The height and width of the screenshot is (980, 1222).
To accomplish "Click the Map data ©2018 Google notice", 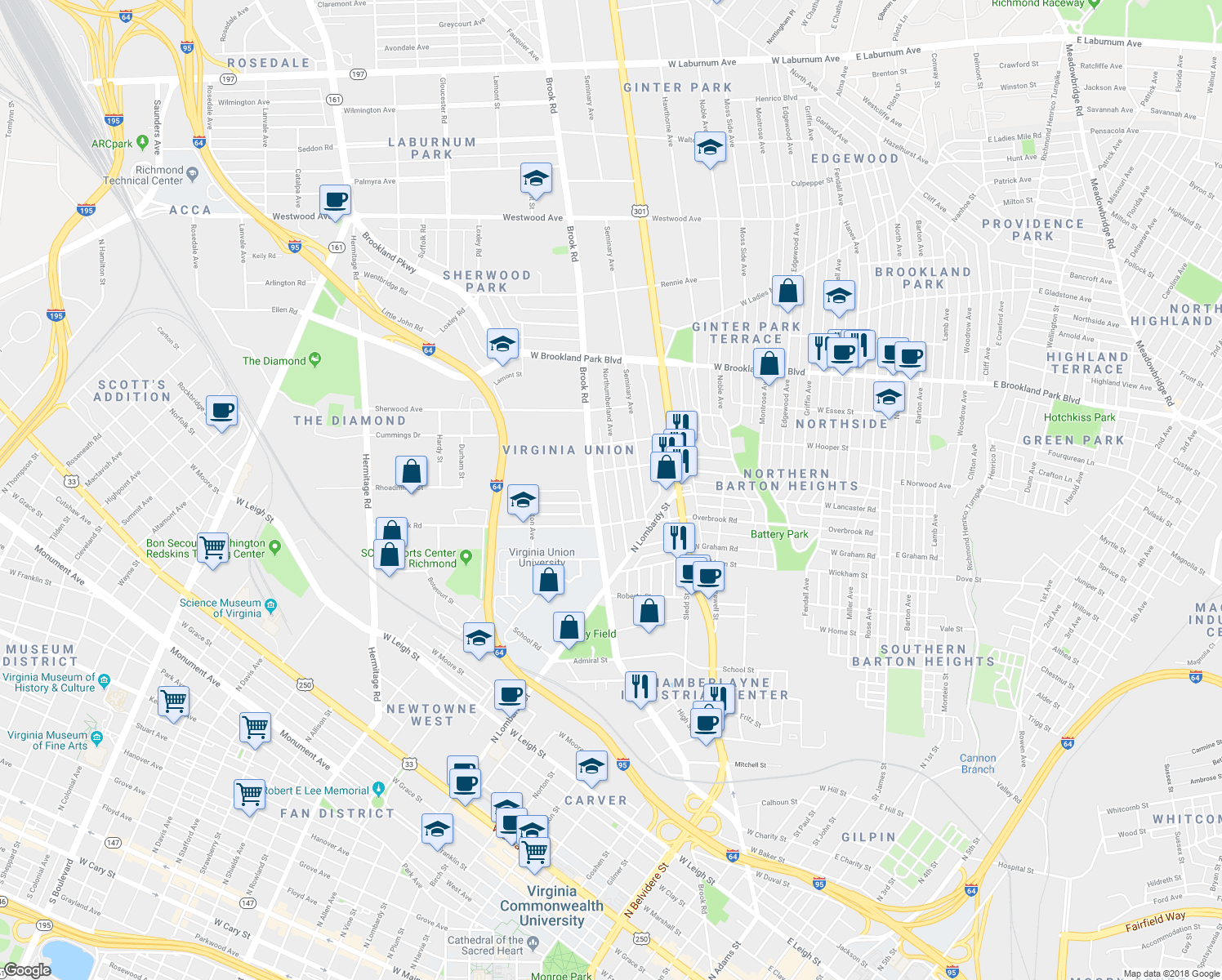I will click(x=1171, y=973).
